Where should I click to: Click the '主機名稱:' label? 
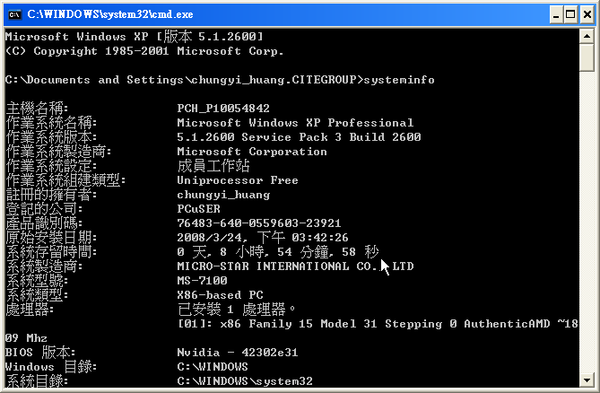tap(37, 108)
